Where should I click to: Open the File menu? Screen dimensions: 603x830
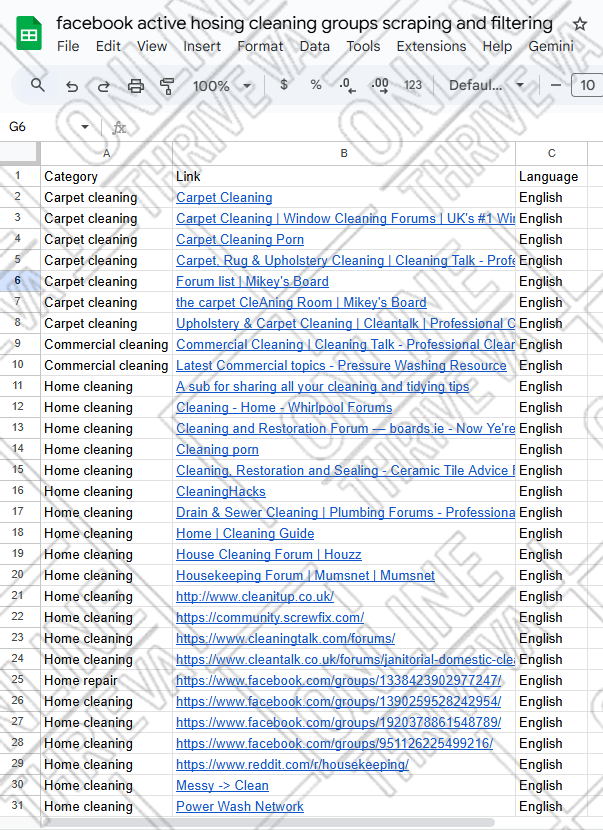click(x=68, y=47)
